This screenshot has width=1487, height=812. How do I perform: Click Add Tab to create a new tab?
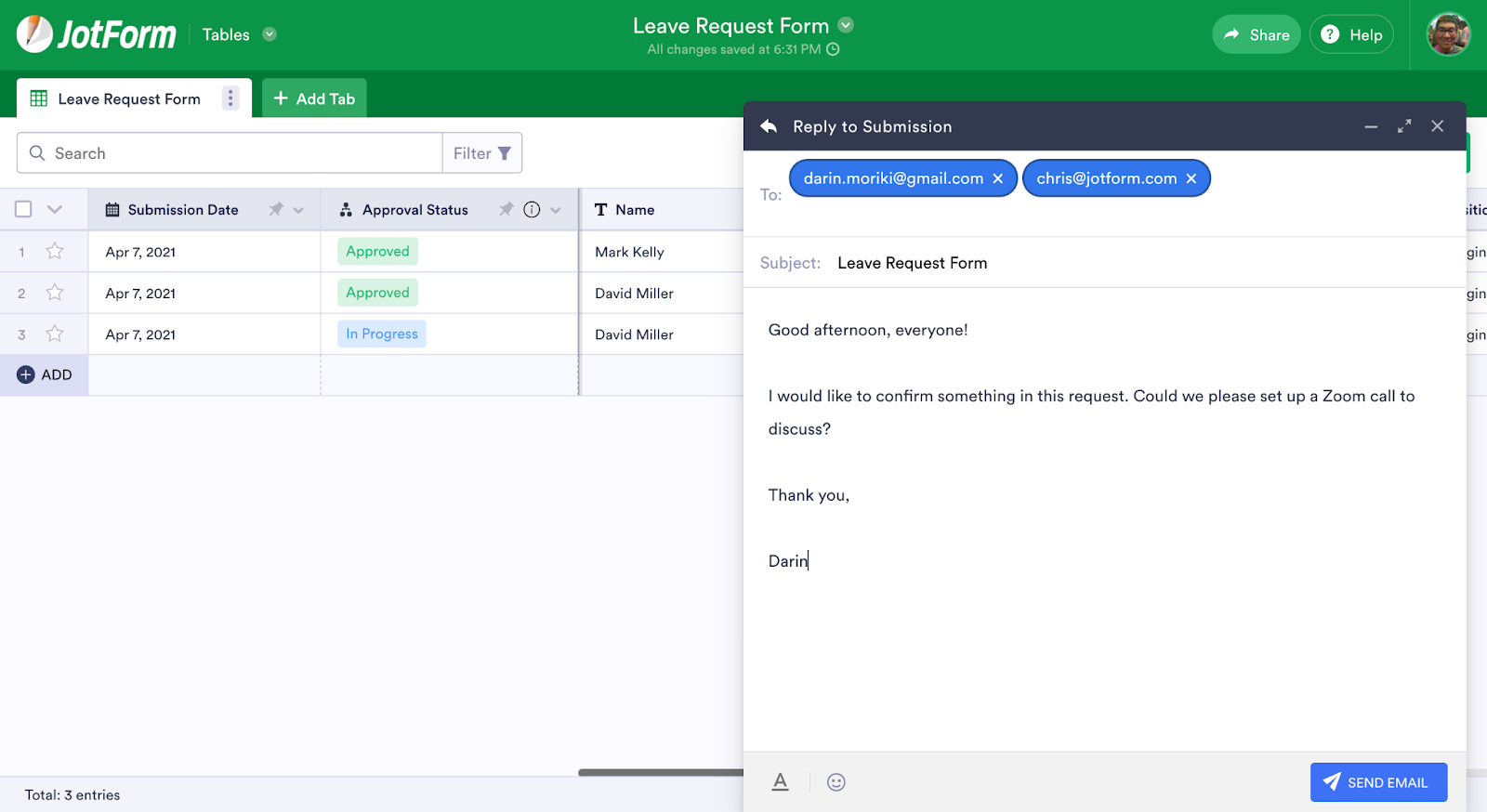click(x=314, y=98)
